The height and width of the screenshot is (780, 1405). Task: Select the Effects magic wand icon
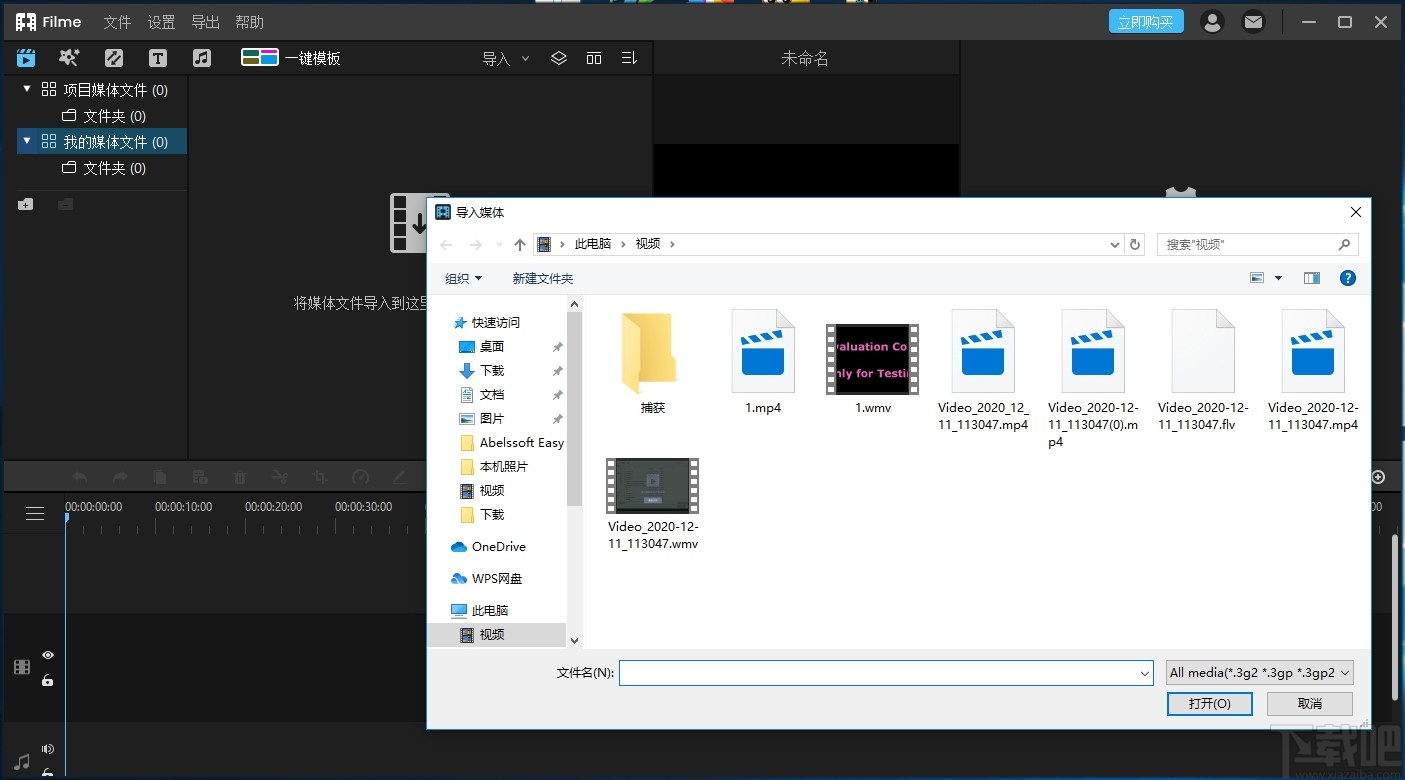(68, 57)
